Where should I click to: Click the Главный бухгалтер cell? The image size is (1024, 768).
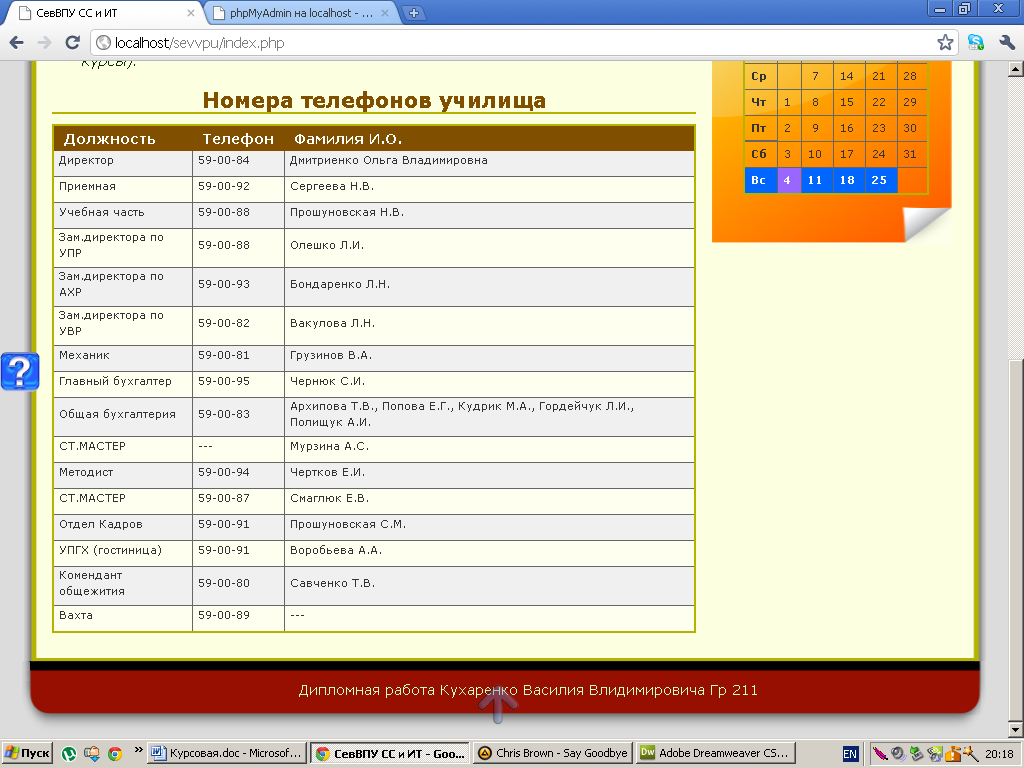click(x=123, y=384)
